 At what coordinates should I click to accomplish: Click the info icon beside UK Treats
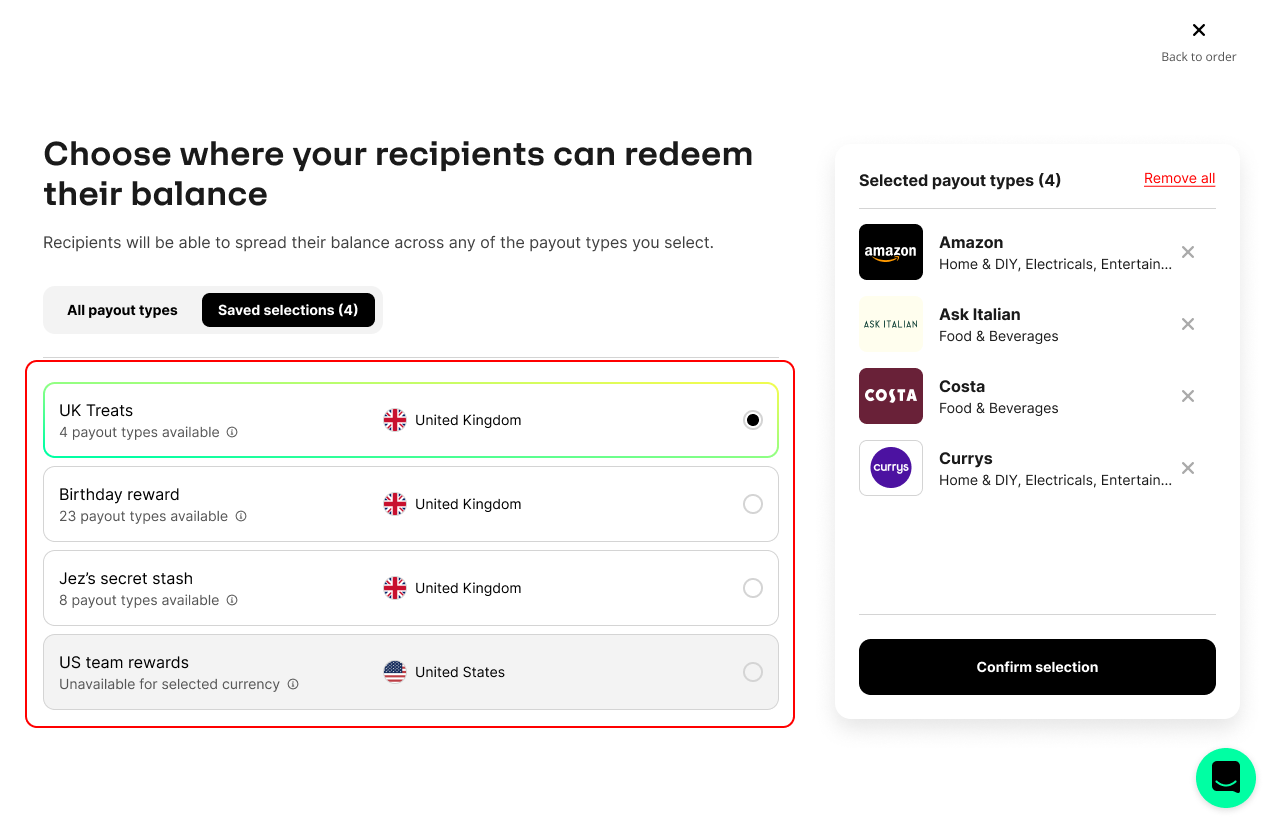[232, 433]
